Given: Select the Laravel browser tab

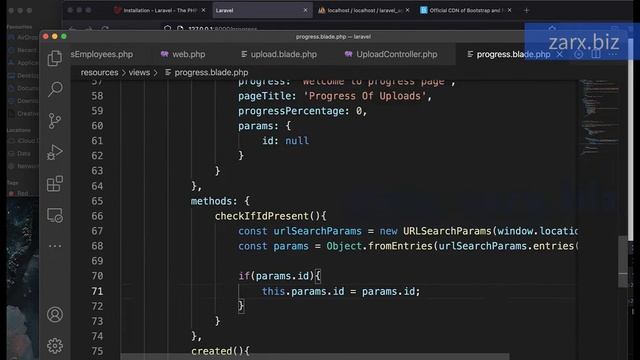Looking at the screenshot, I should tap(261, 10).
